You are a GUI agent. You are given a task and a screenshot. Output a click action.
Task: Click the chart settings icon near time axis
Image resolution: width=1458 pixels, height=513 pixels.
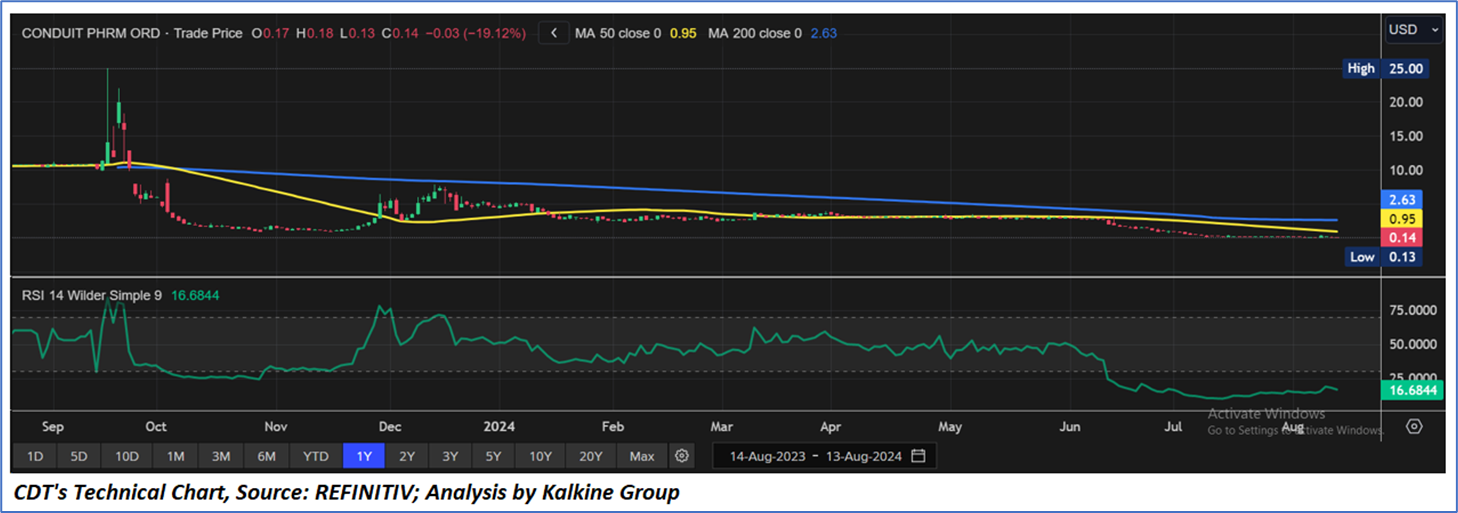[x=1414, y=426]
